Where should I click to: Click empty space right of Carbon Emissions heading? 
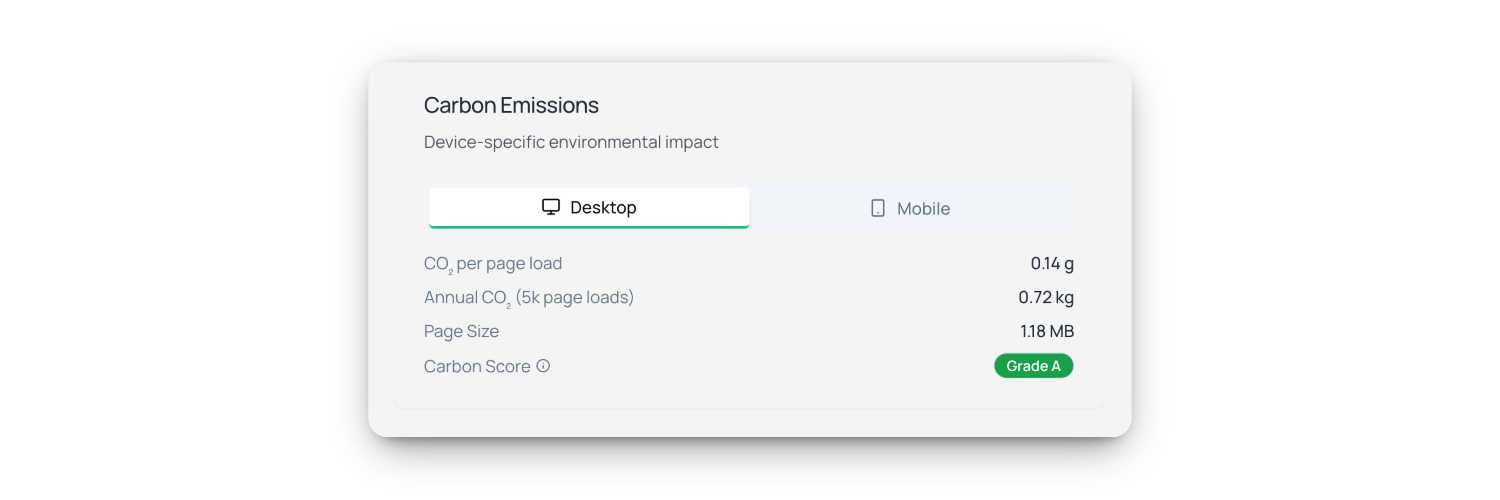[850, 105]
